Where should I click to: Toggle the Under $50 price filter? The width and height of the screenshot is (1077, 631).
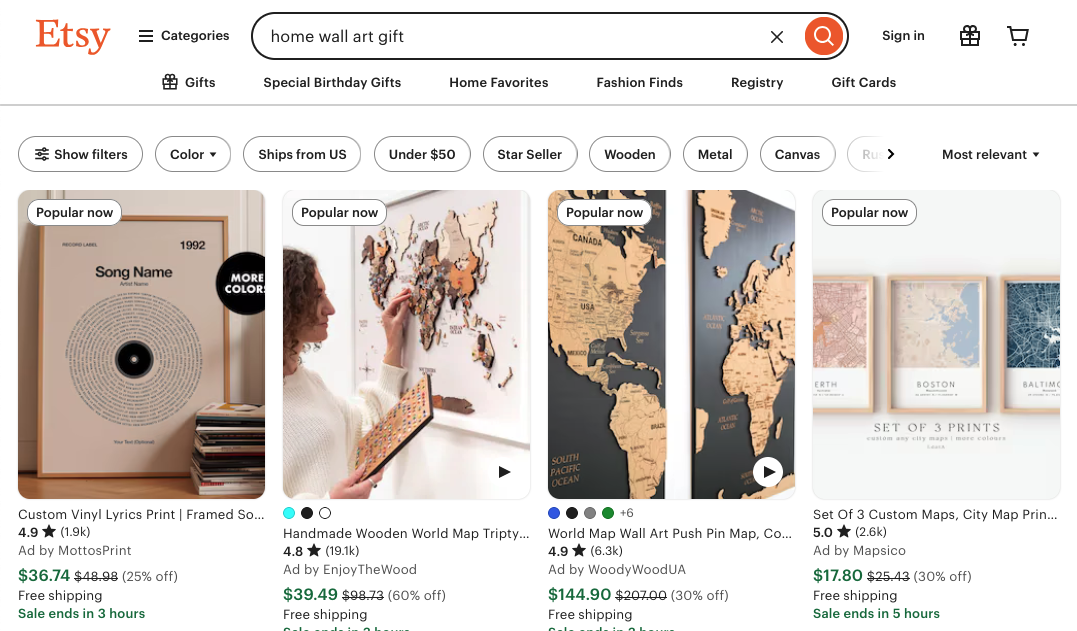[421, 154]
